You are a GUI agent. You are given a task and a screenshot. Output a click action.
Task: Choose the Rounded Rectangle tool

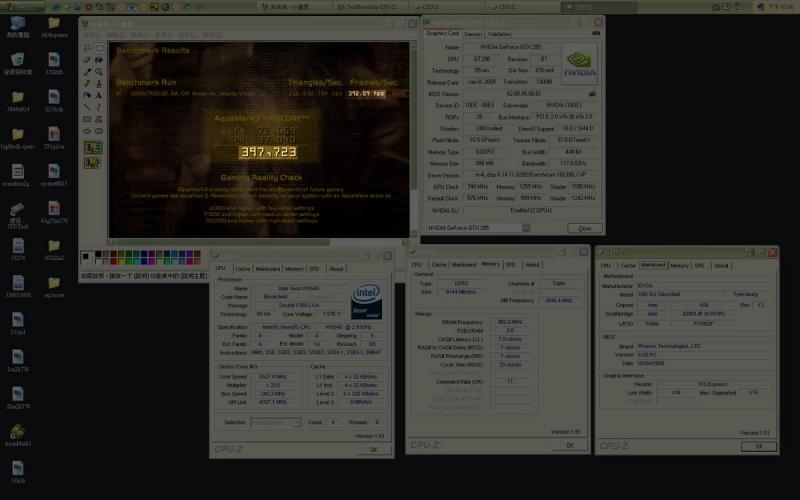99,131
